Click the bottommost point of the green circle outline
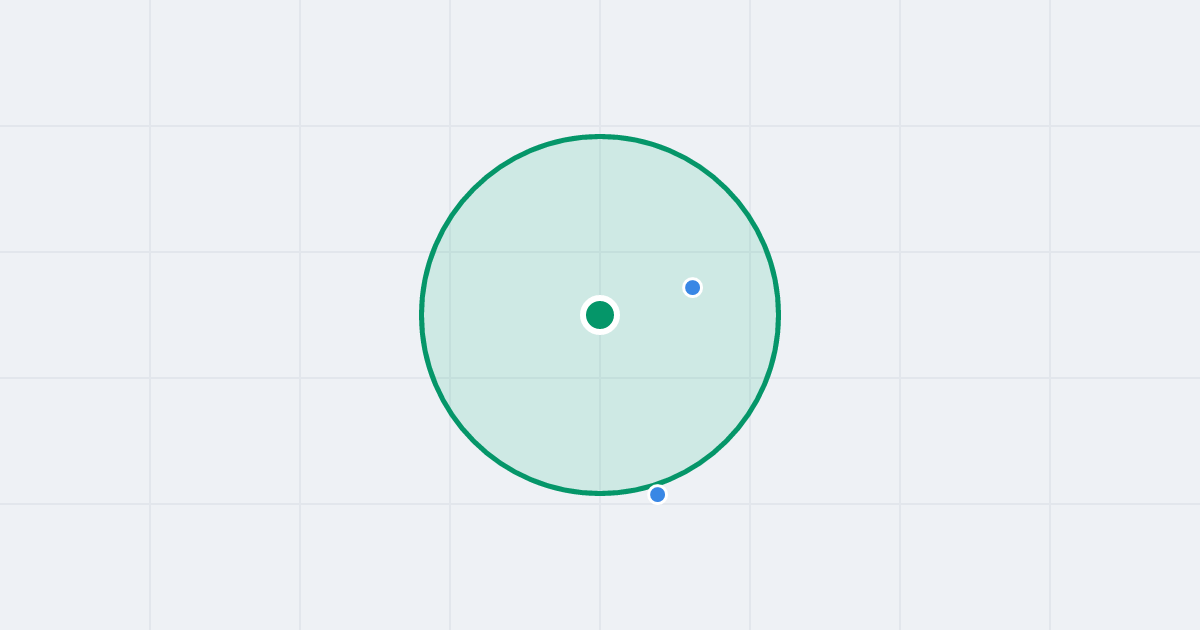Screen dimensions: 1200x630 coord(600,493)
